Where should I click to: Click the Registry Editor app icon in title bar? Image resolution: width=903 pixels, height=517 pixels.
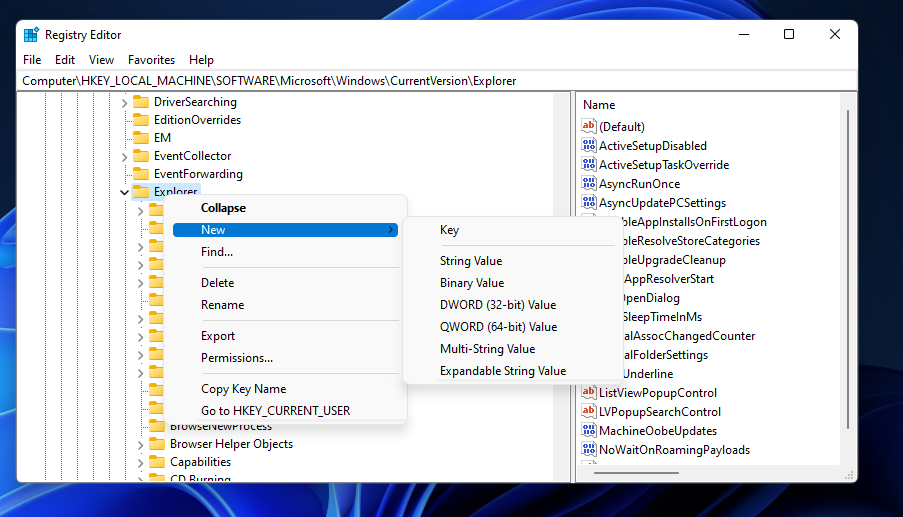pos(32,34)
